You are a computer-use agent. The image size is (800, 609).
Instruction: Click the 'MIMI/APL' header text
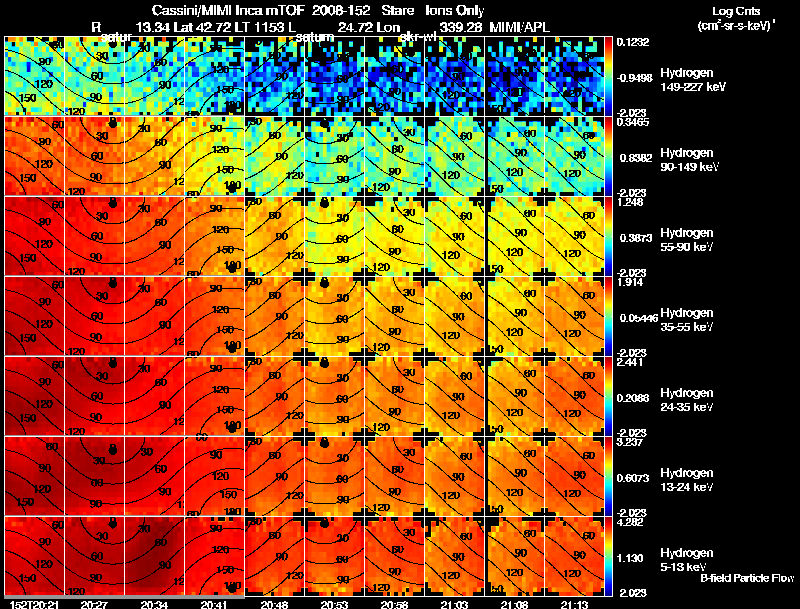pyautogui.click(x=519, y=27)
